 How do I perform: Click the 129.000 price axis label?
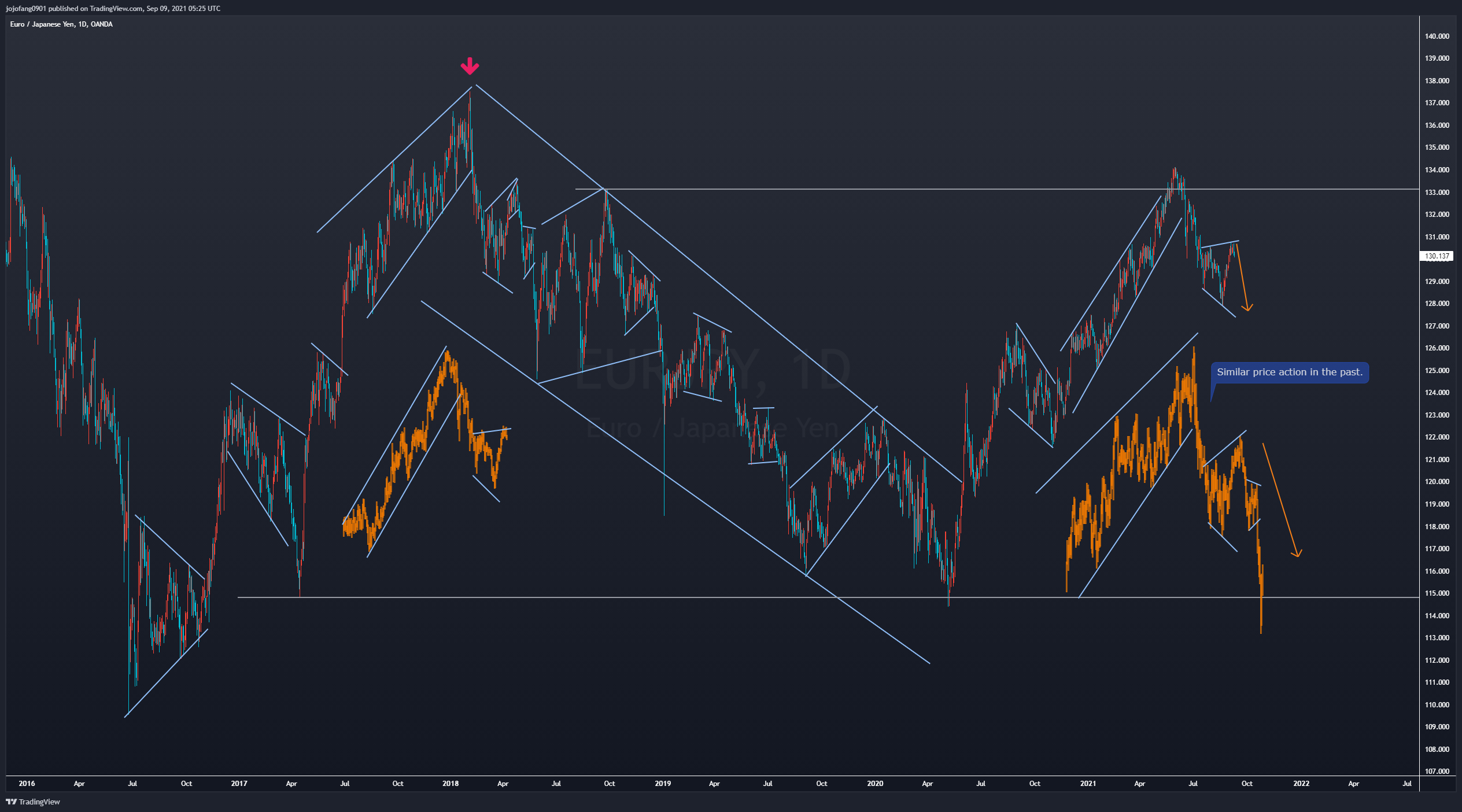tap(1437, 282)
